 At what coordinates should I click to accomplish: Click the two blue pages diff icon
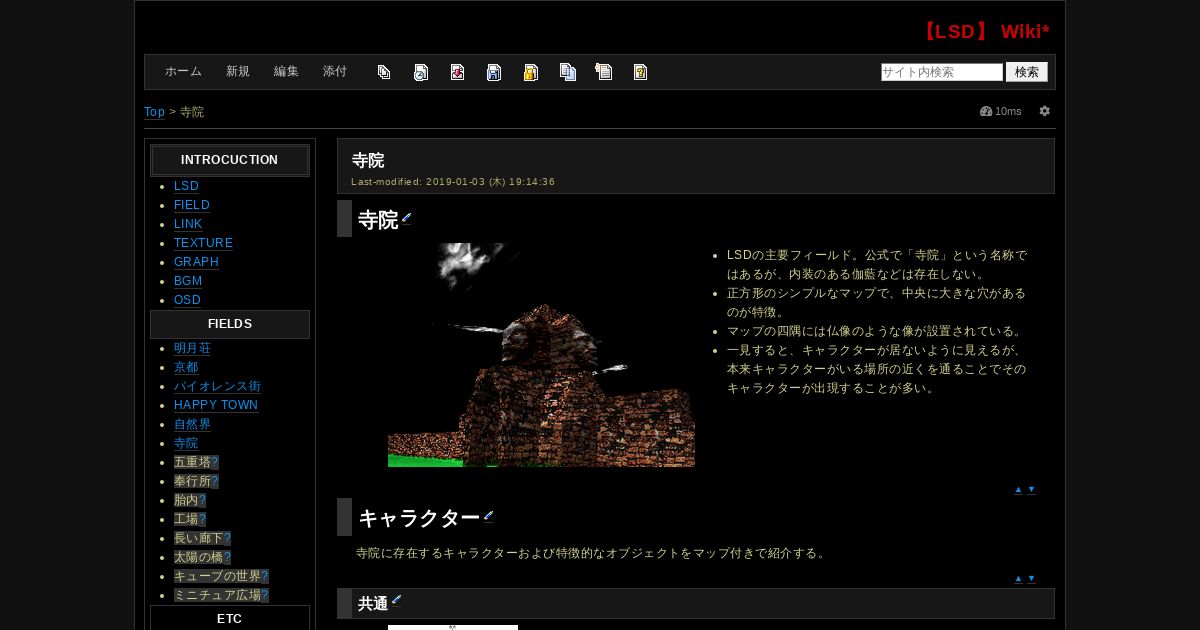(568, 72)
